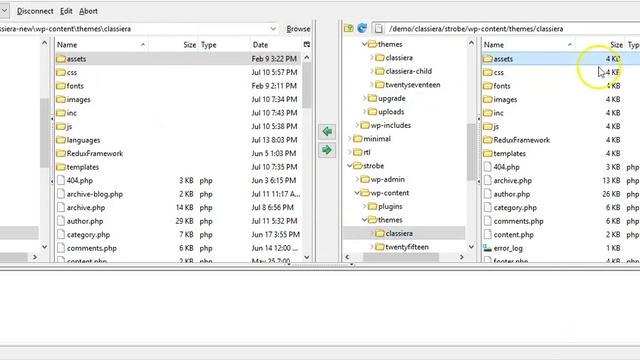Select remote templates folder icon

point(488,153)
